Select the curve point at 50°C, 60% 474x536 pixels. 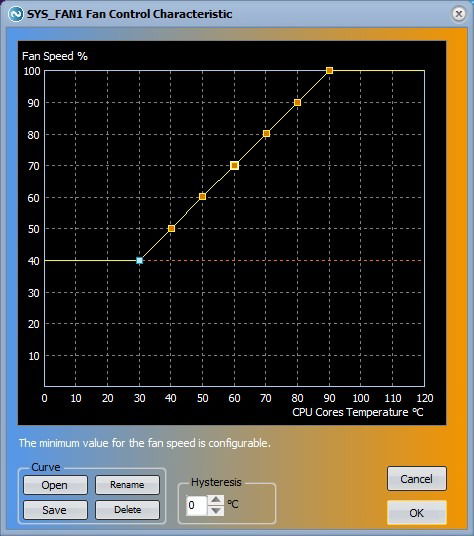[x=202, y=197]
